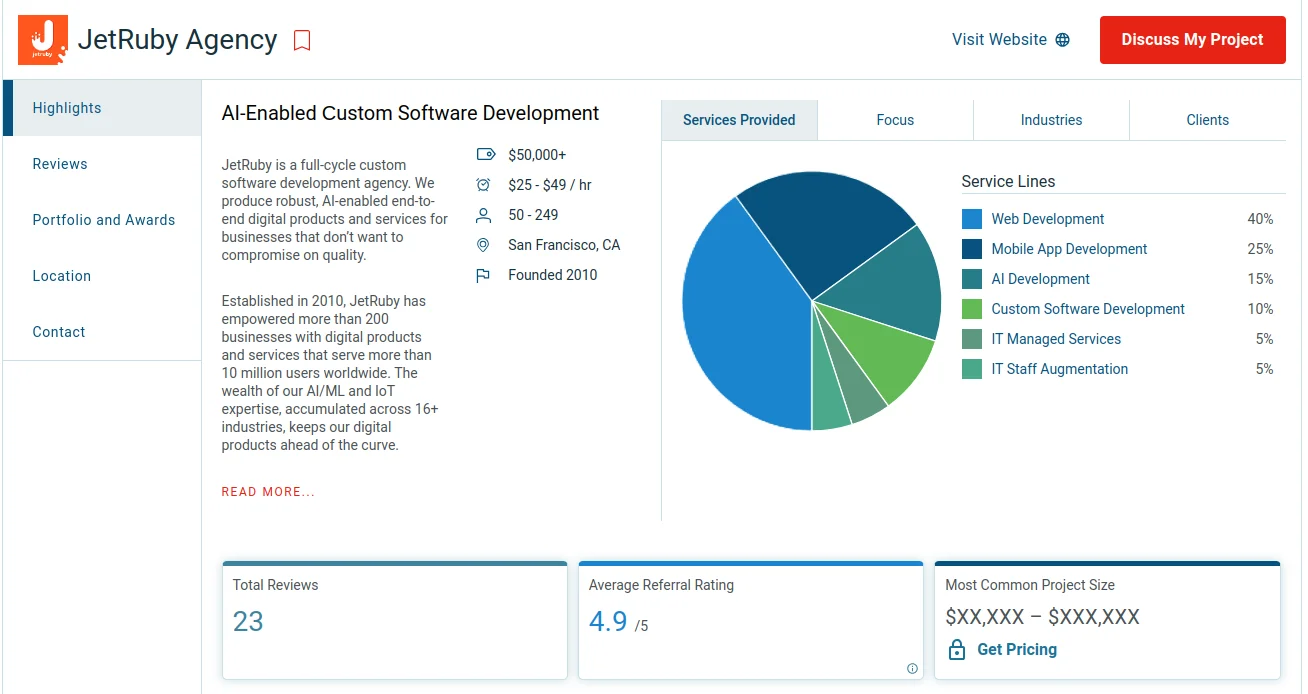Click the Service Lines heading
The height and width of the screenshot is (694, 1308).
(1009, 182)
